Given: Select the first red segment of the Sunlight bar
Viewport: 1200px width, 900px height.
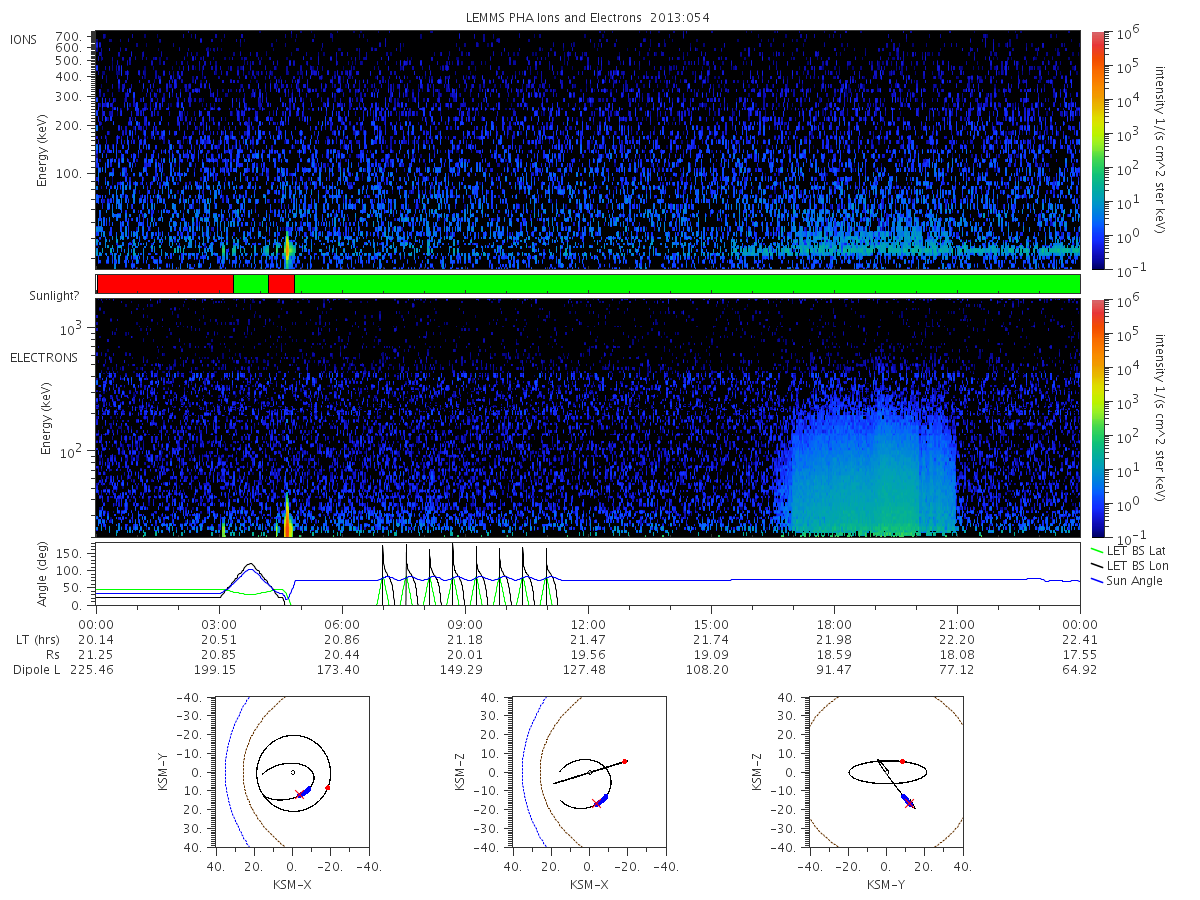Looking at the screenshot, I should (x=165, y=284).
